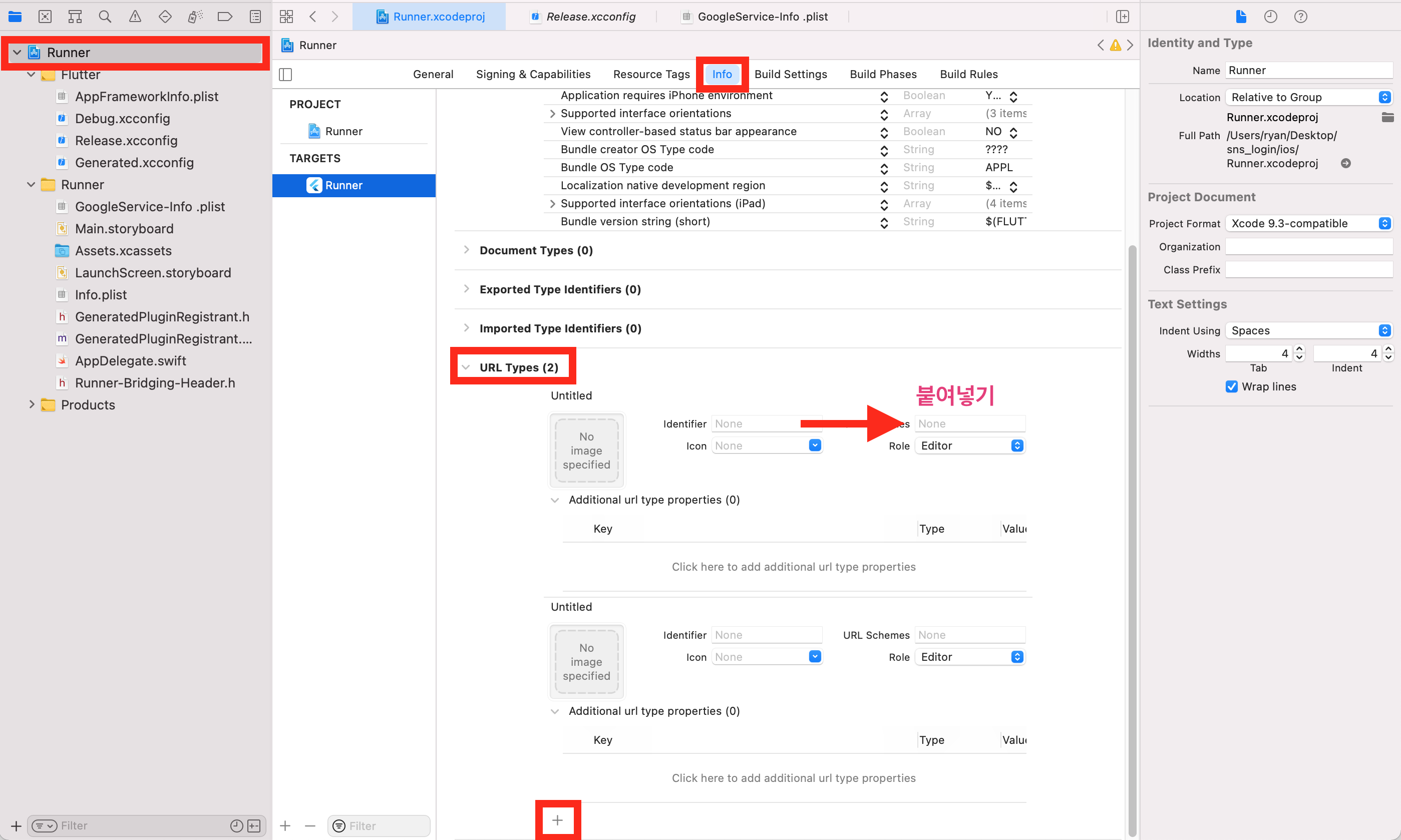Click the add URL type plus button
The image size is (1401, 840).
tap(557, 819)
